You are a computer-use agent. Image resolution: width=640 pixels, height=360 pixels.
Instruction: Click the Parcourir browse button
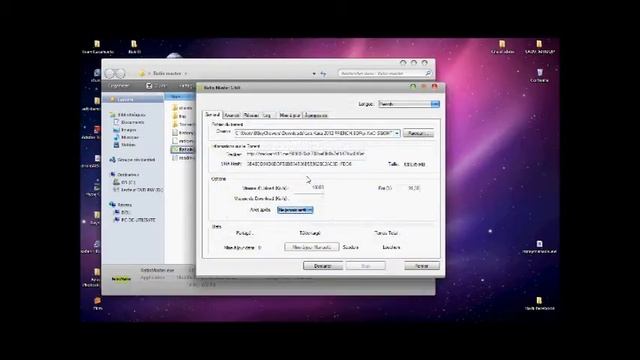(x=418, y=133)
